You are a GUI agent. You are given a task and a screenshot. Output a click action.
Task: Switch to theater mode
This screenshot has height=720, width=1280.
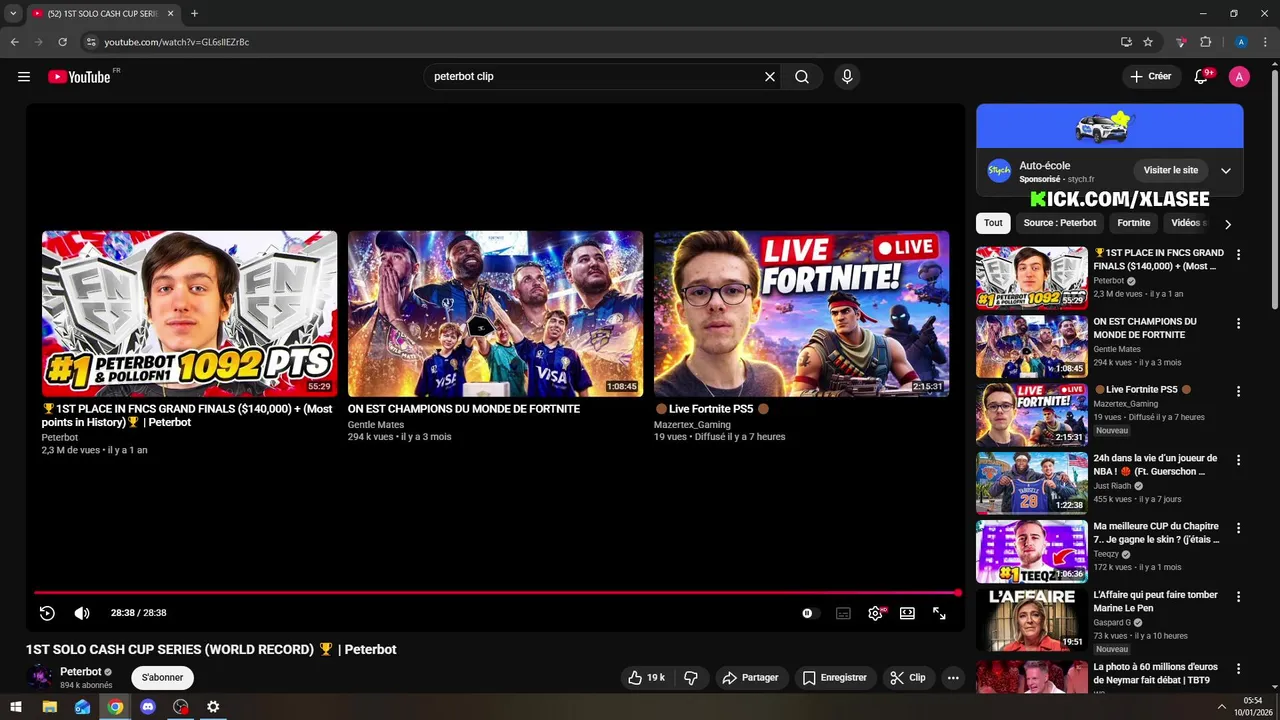(x=907, y=613)
